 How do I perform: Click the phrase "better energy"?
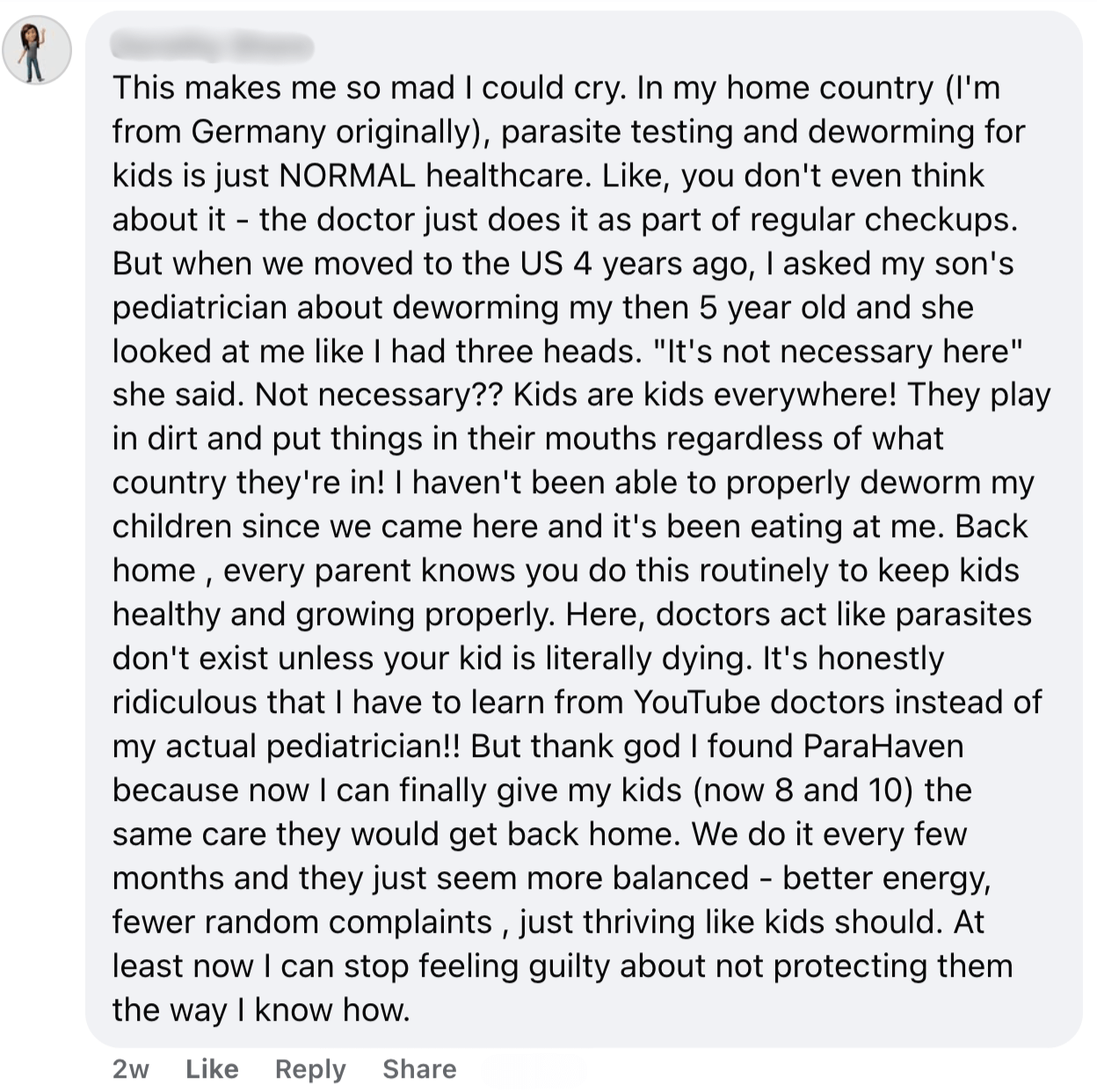click(886, 878)
